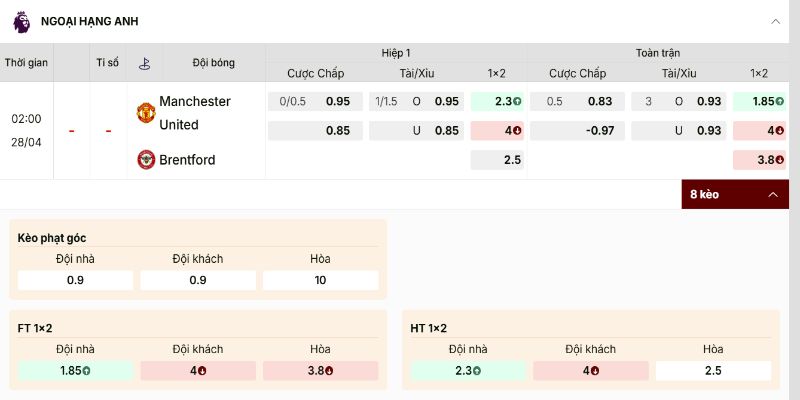Image resolution: width=800 pixels, height=400 pixels.
Task: Choose FT 1×2 Đội khách odds 4
Action: 197,370
